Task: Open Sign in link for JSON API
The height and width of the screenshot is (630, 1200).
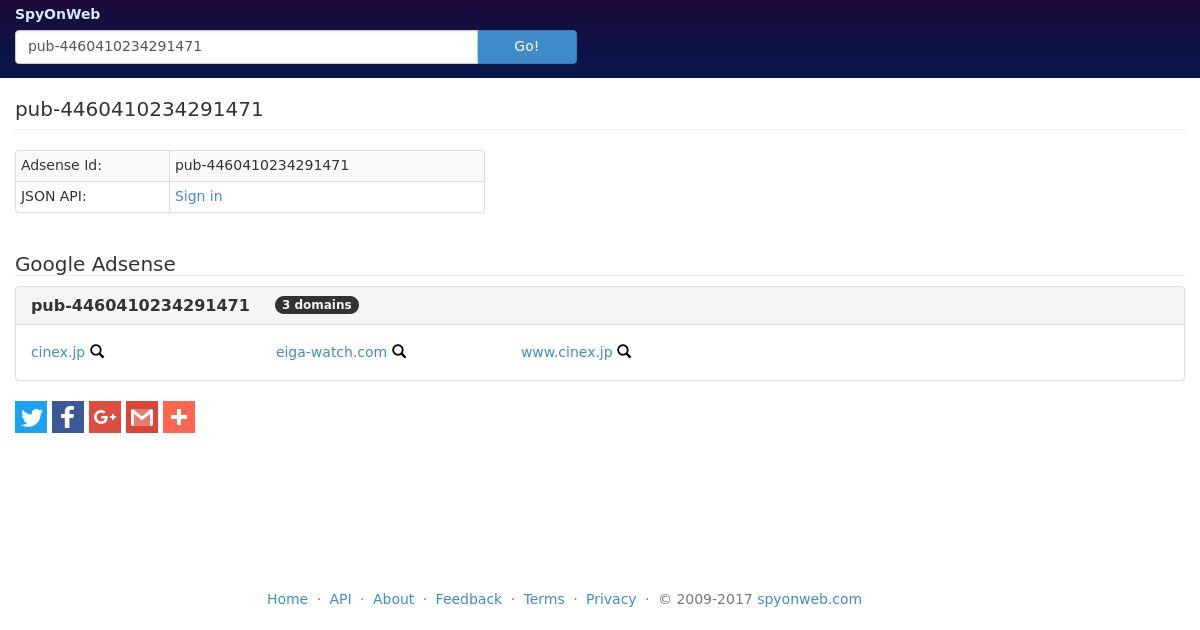Action: click(x=198, y=196)
